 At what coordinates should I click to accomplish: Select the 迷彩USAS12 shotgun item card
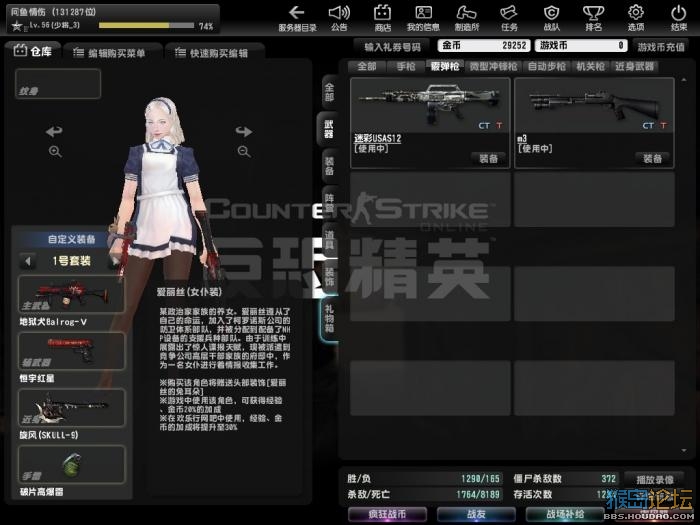pos(430,123)
